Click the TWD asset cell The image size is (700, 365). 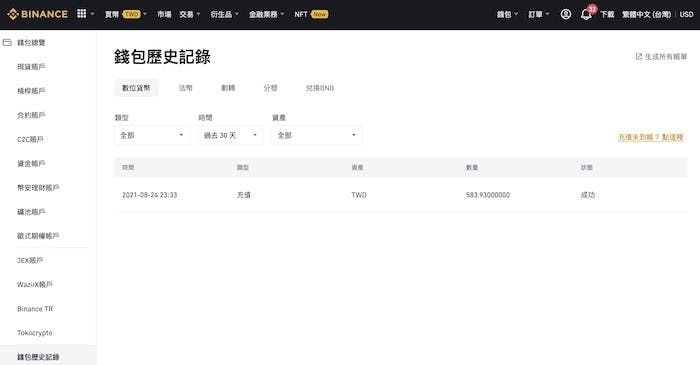[359, 195]
